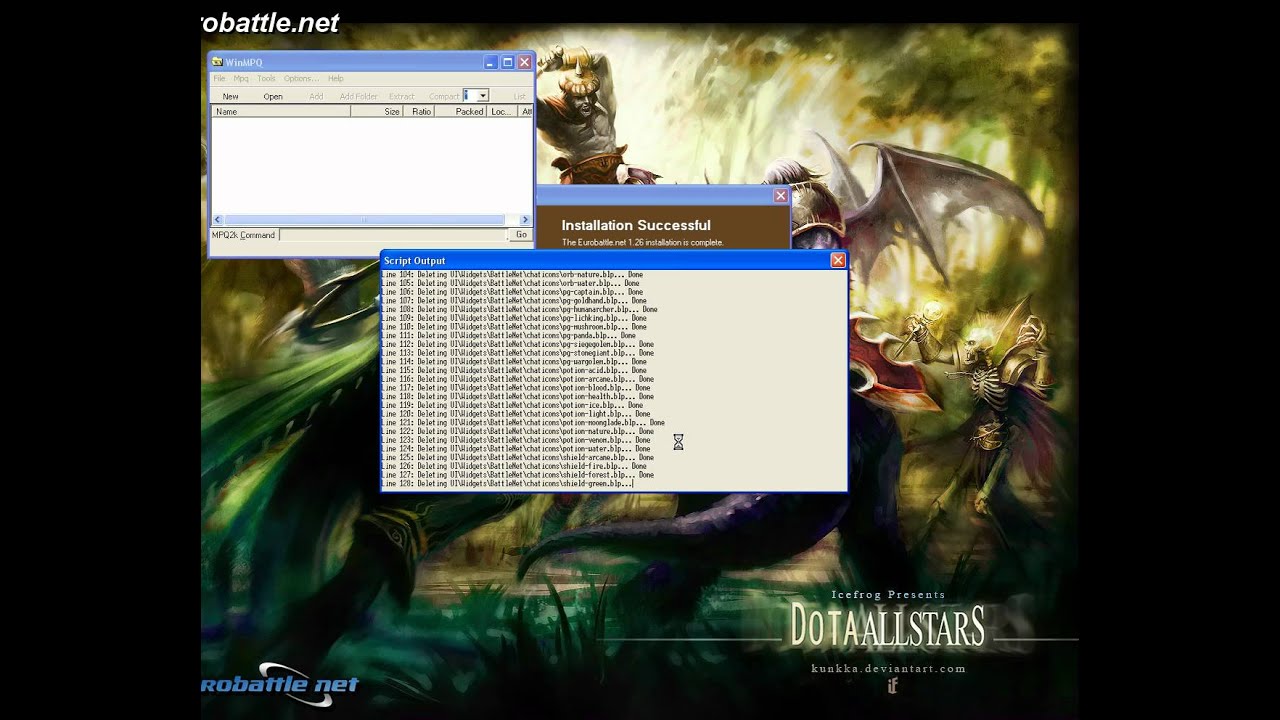Screen dimensions: 1280x720
Task: Click Line 125 shield-arcane.blp output row
Action: 517,457
